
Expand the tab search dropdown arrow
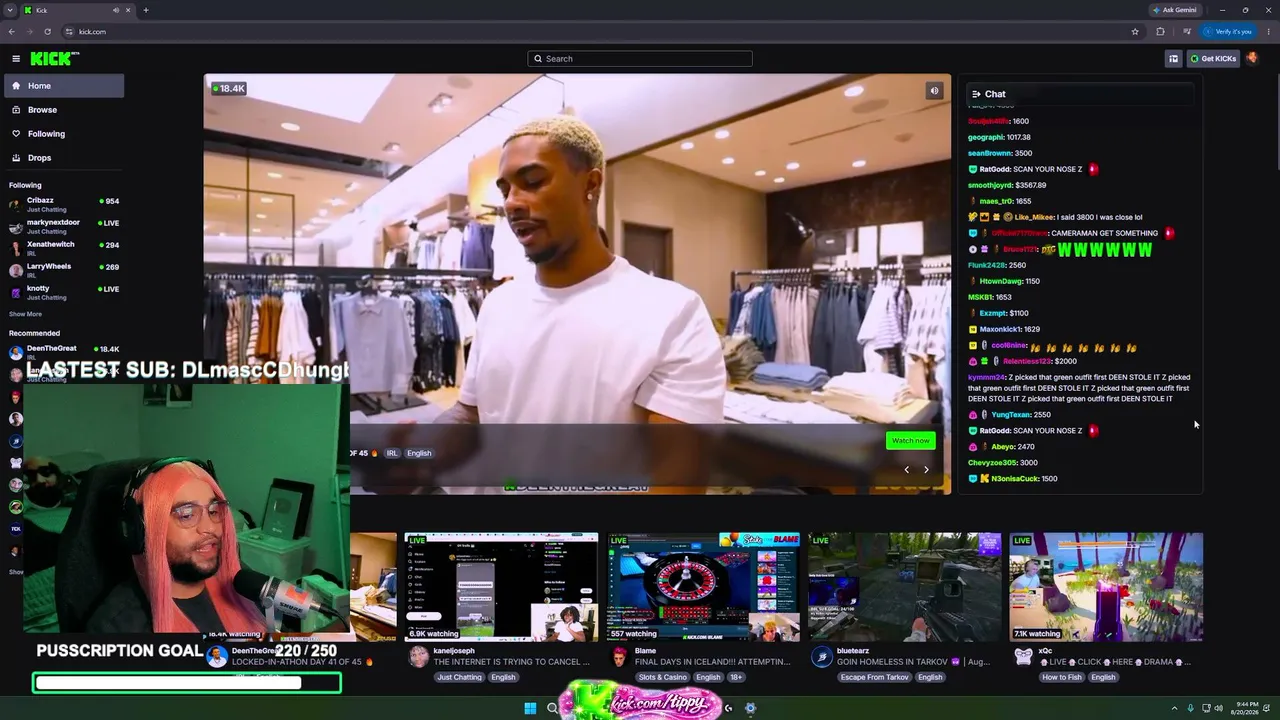(10, 10)
